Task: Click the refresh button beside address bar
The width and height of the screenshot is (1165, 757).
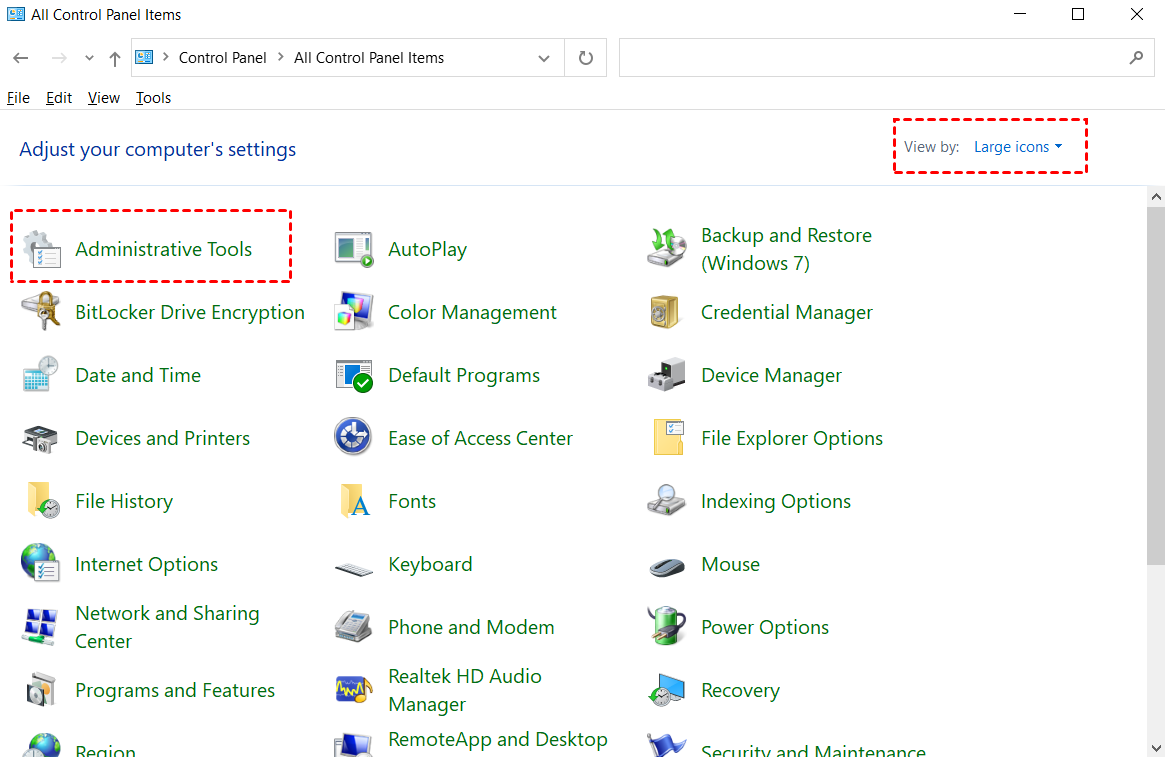Action: tap(586, 59)
